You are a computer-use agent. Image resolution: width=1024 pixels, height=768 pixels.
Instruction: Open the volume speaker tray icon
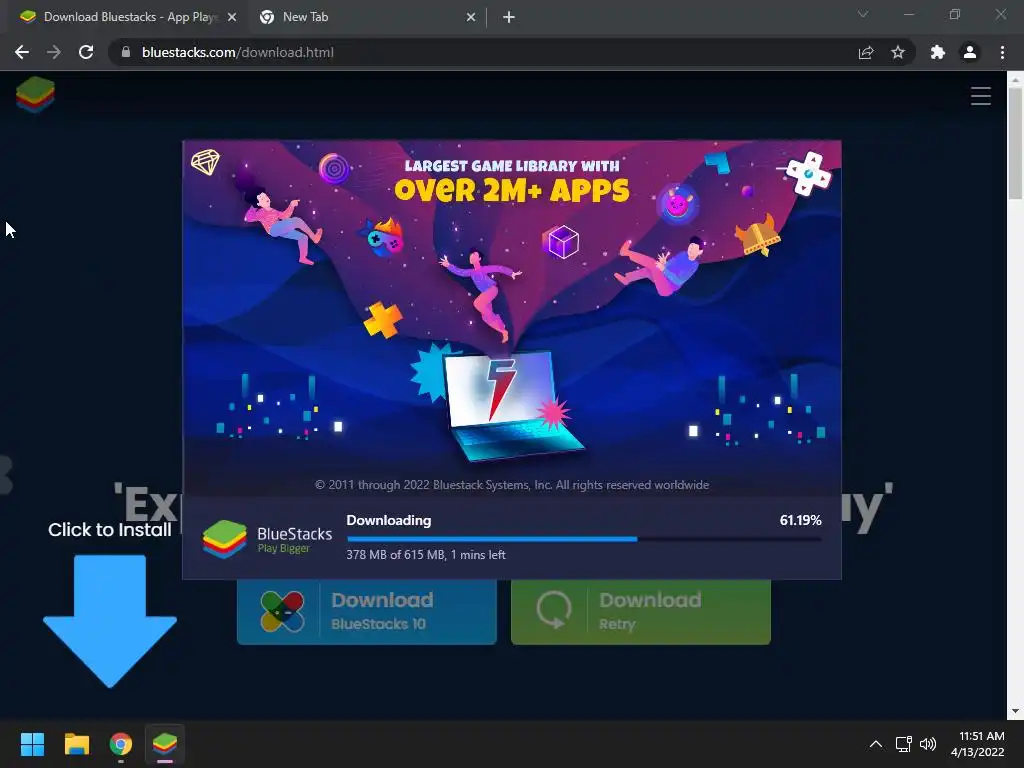(x=927, y=744)
